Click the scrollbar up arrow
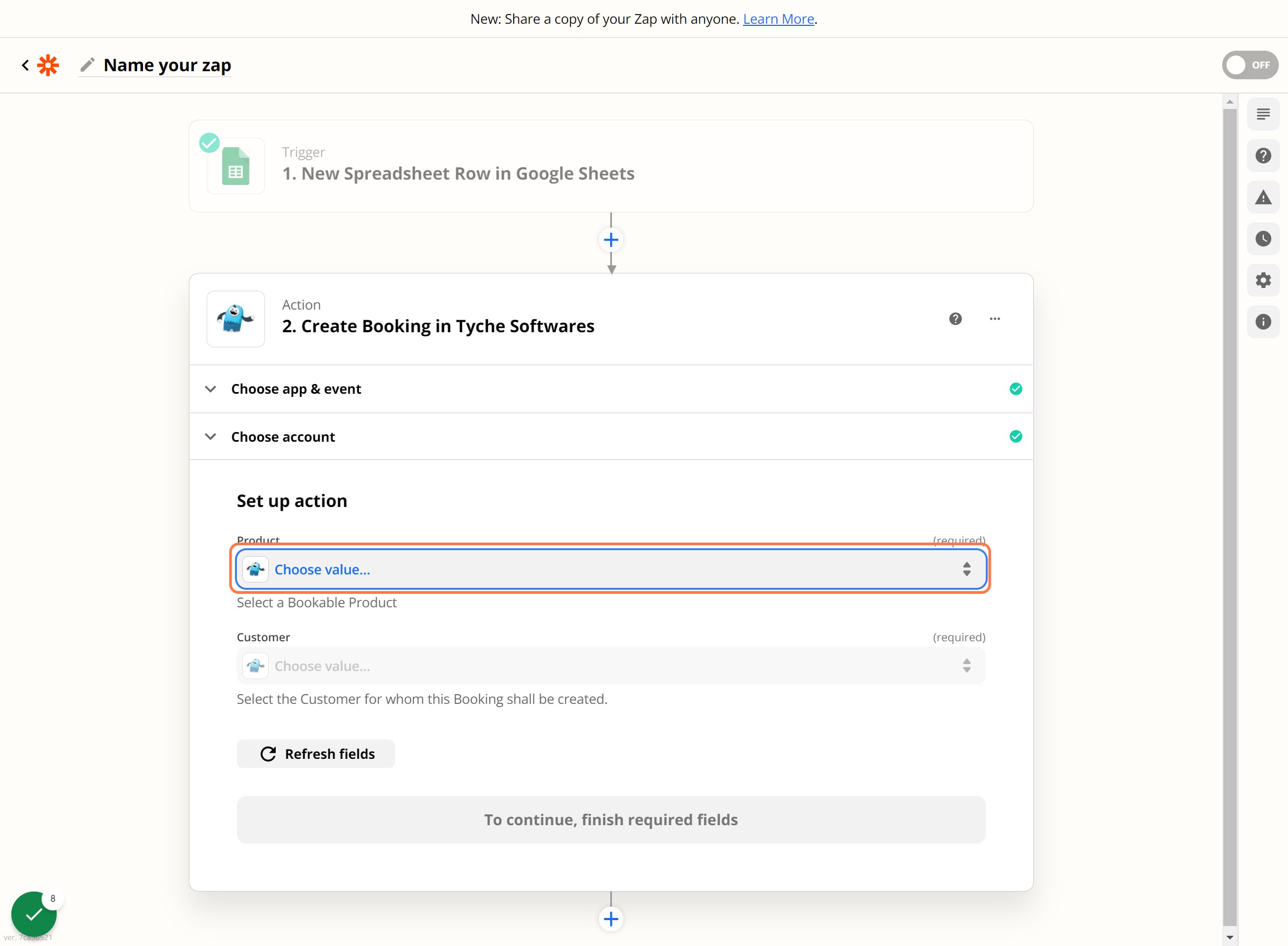The width and height of the screenshot is (1288, 946). pyautogui.click(x=1230, y=102)
